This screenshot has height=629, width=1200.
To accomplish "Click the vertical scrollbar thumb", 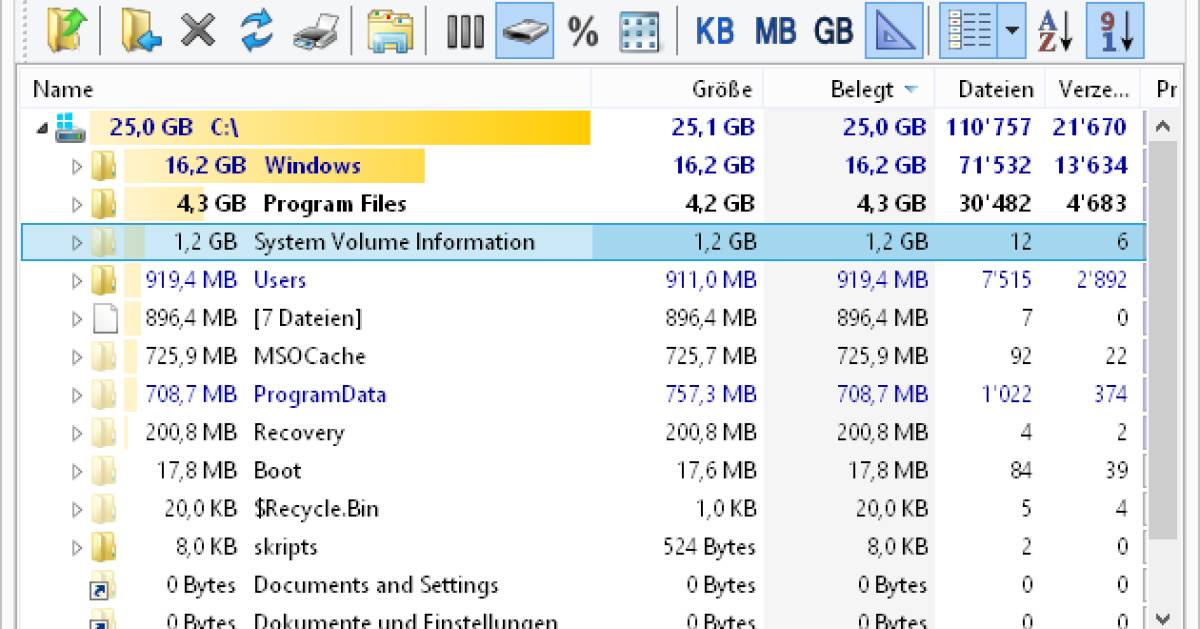I will (1163, 340).
